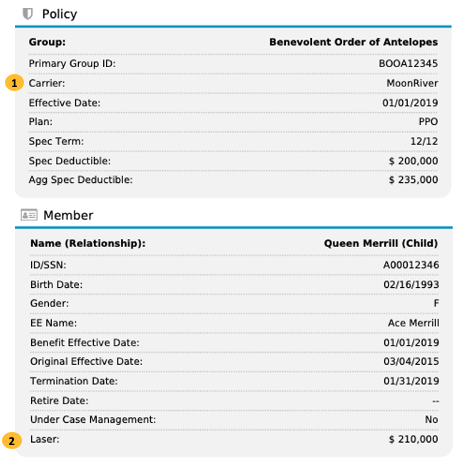470x467 pixels.
Task: Select the Original Effective Date value 03/04/2015
Action: (x=411, y=361)
